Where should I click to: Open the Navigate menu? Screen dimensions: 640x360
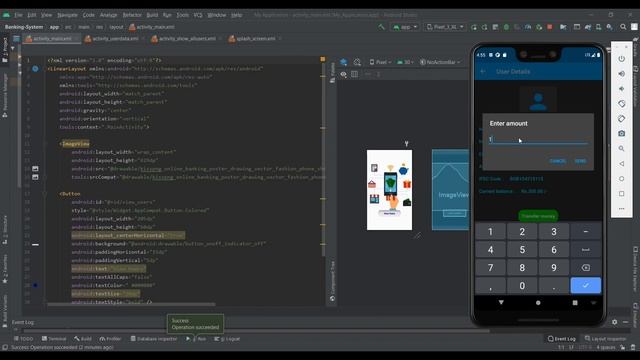67,15
